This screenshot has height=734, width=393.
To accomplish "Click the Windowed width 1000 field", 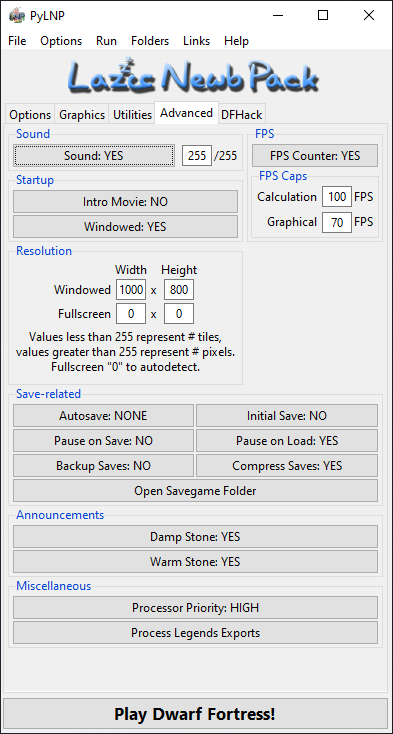I will click(x=131, y=290).
